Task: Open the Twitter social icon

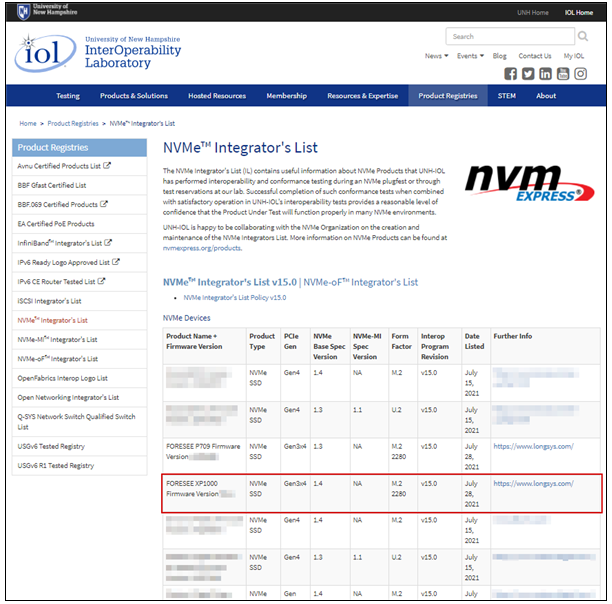Action: (x=528, y=73)
